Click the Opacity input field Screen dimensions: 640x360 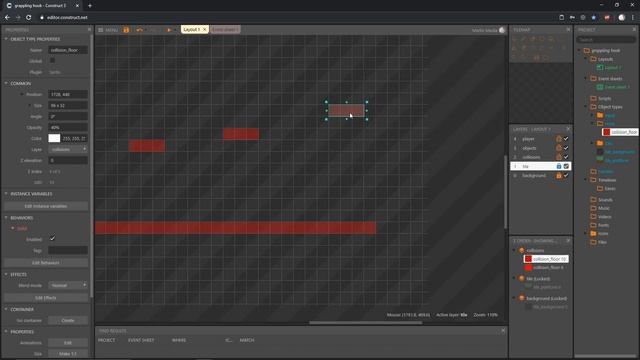[x=68, y=127]
